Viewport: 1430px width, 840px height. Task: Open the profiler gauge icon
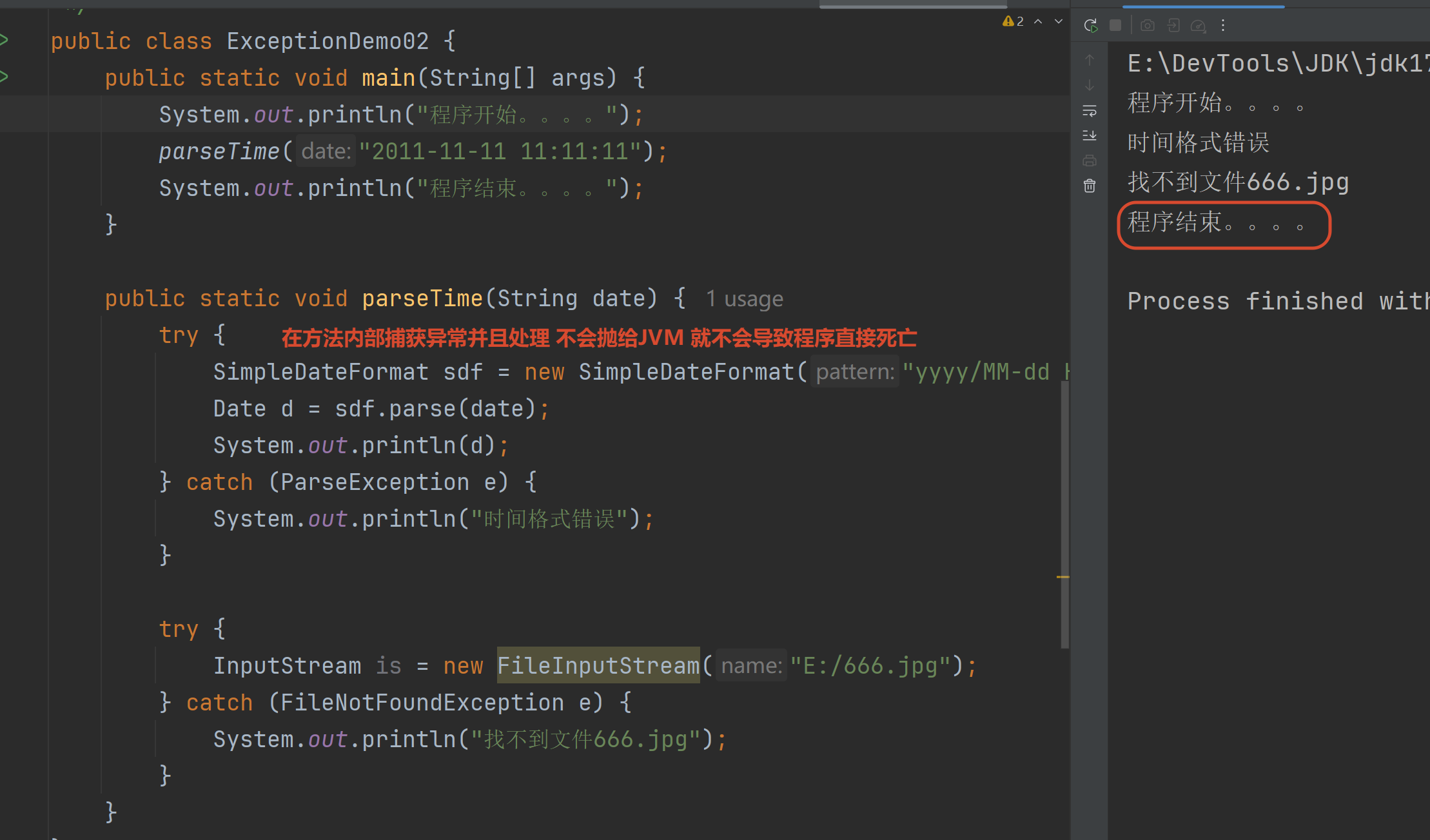click(1198, 25)
